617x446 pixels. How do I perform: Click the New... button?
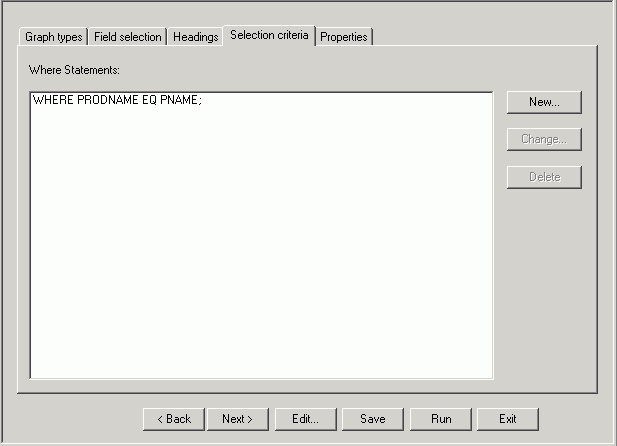point(544,102)
